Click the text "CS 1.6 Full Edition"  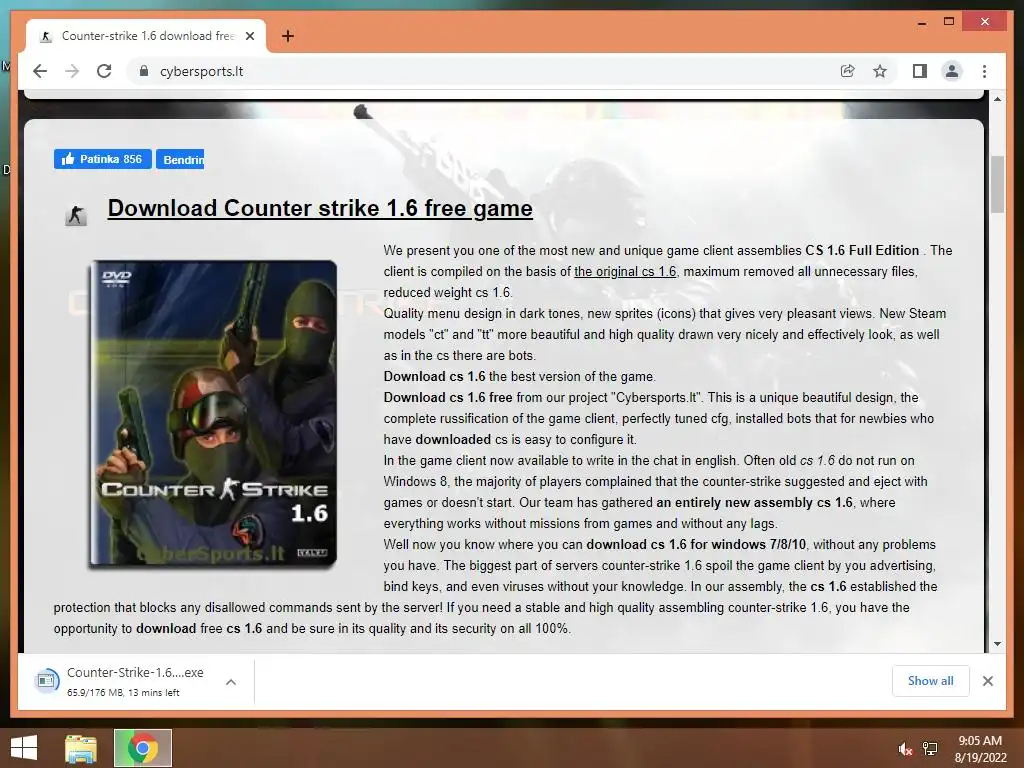(862, 250)
